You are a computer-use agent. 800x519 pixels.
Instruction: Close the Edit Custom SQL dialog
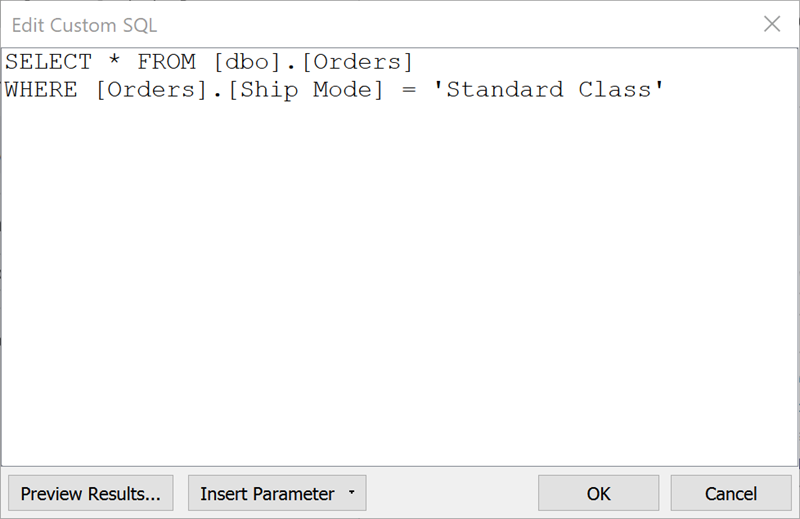(x=771, y=24)
